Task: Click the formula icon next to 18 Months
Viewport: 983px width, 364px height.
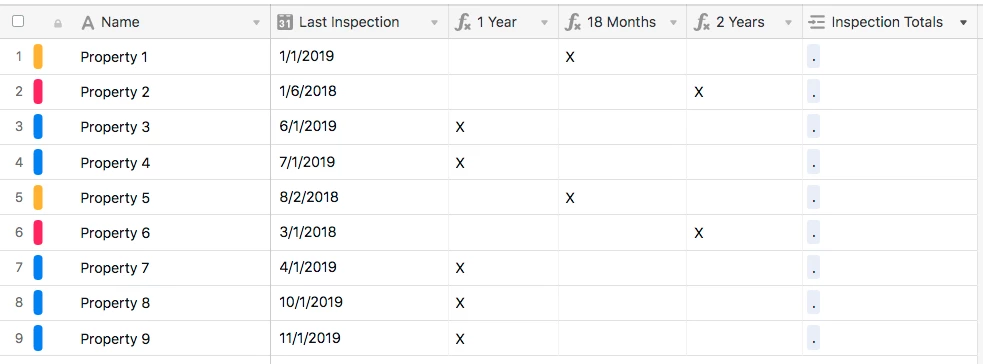Action: (x=573, y=23)
